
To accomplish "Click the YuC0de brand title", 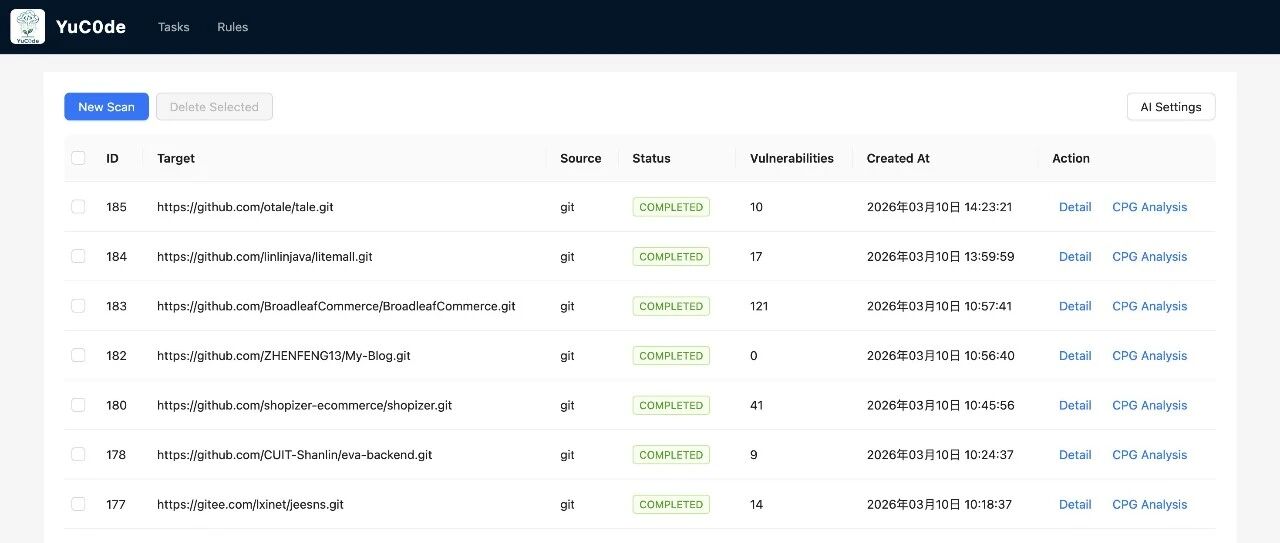I will [91, 27].
